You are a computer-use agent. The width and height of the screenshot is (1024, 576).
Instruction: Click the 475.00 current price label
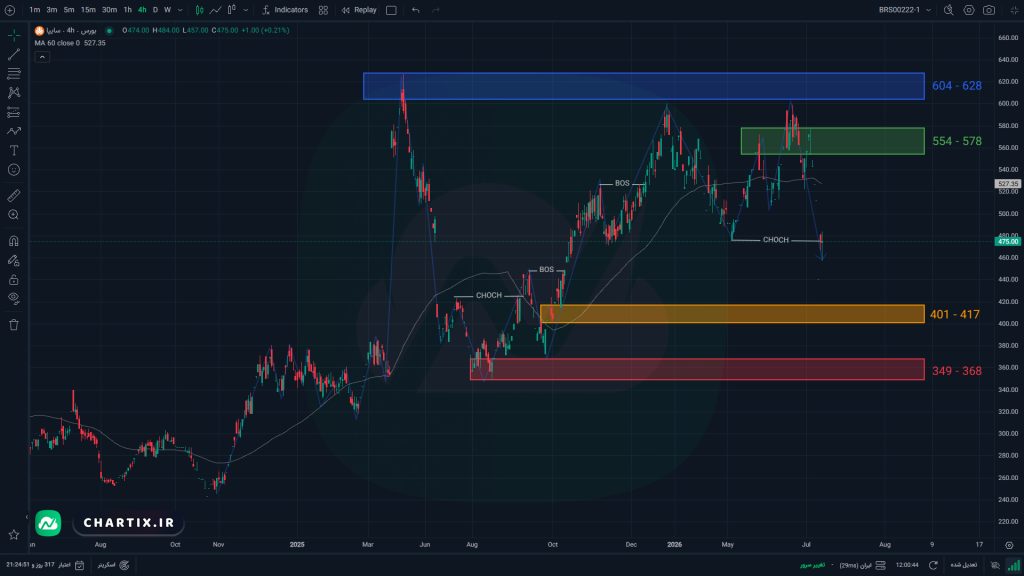click(1008, 242)
